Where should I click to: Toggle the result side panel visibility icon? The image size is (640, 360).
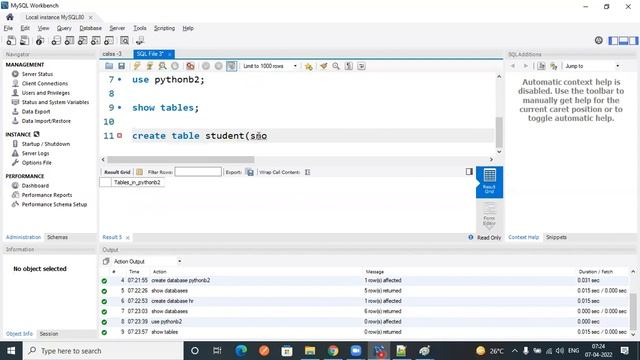(x=469, y=172)
